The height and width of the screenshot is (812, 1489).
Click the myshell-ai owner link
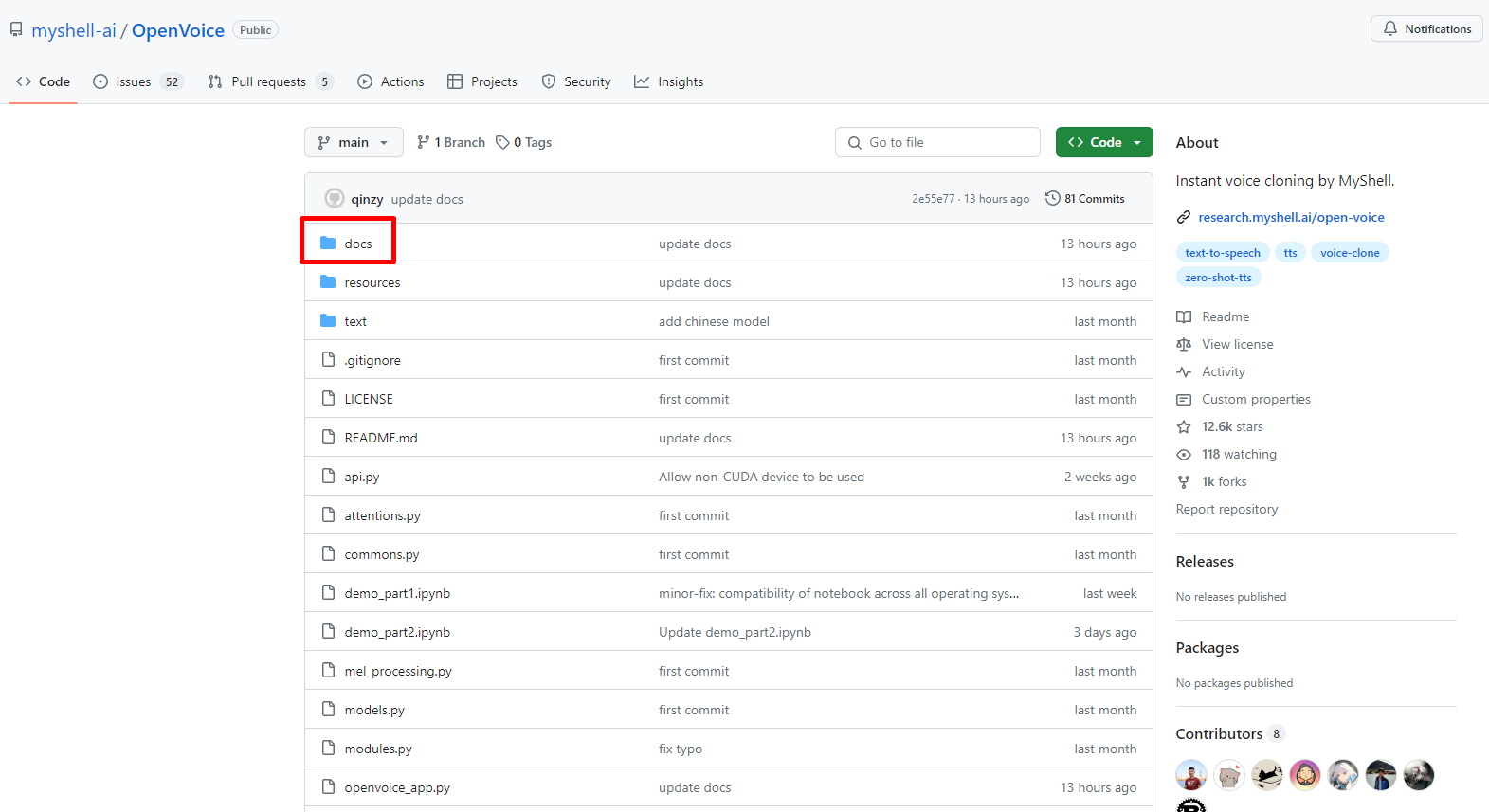tap(74, 30)
